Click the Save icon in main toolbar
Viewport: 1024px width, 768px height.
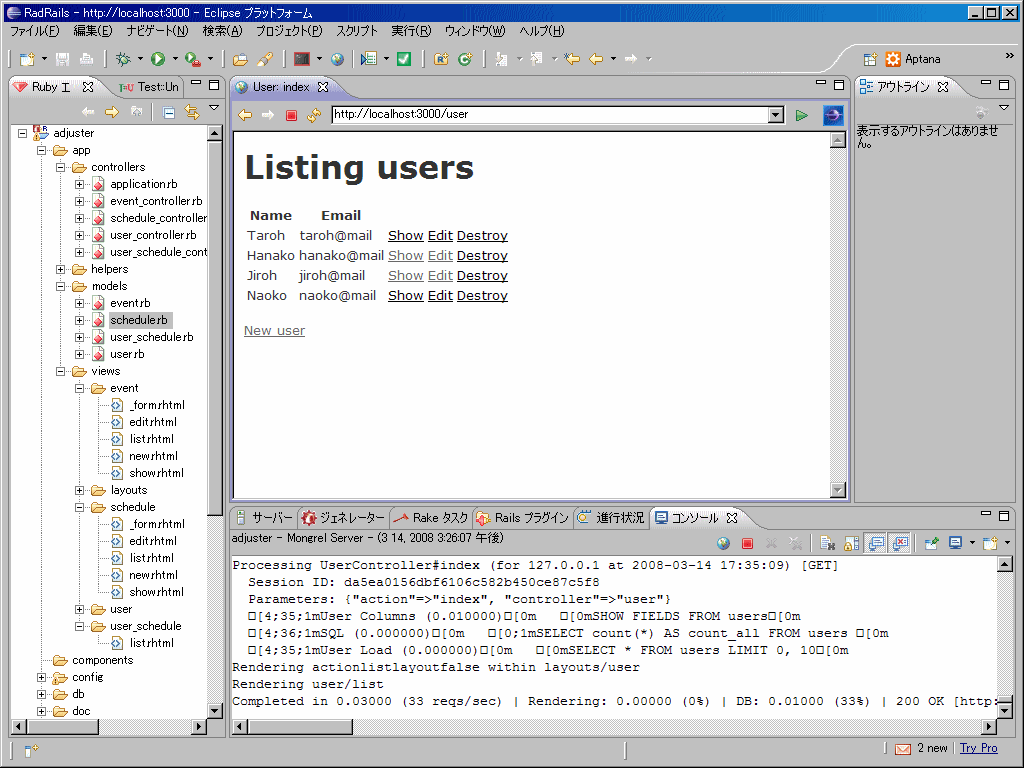tap(62, 59)
